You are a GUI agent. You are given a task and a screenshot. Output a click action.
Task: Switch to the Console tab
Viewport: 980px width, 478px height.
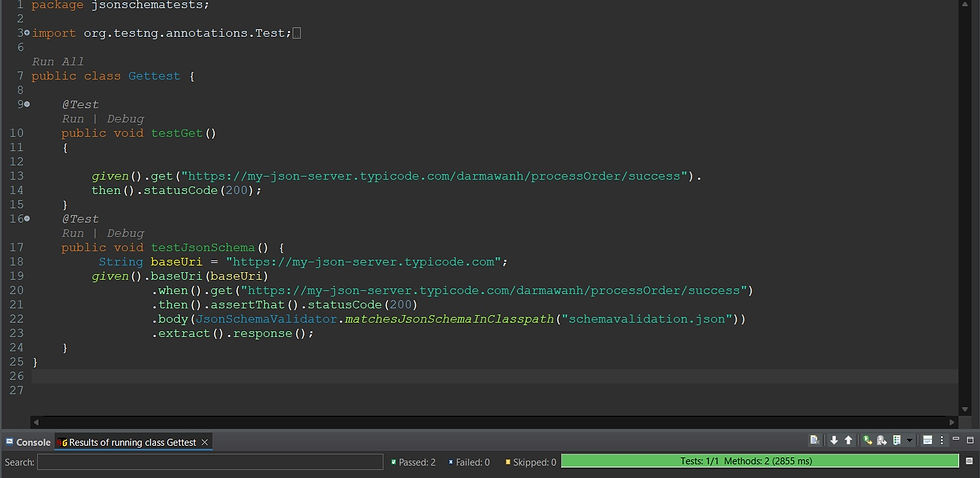pos(28,442)
